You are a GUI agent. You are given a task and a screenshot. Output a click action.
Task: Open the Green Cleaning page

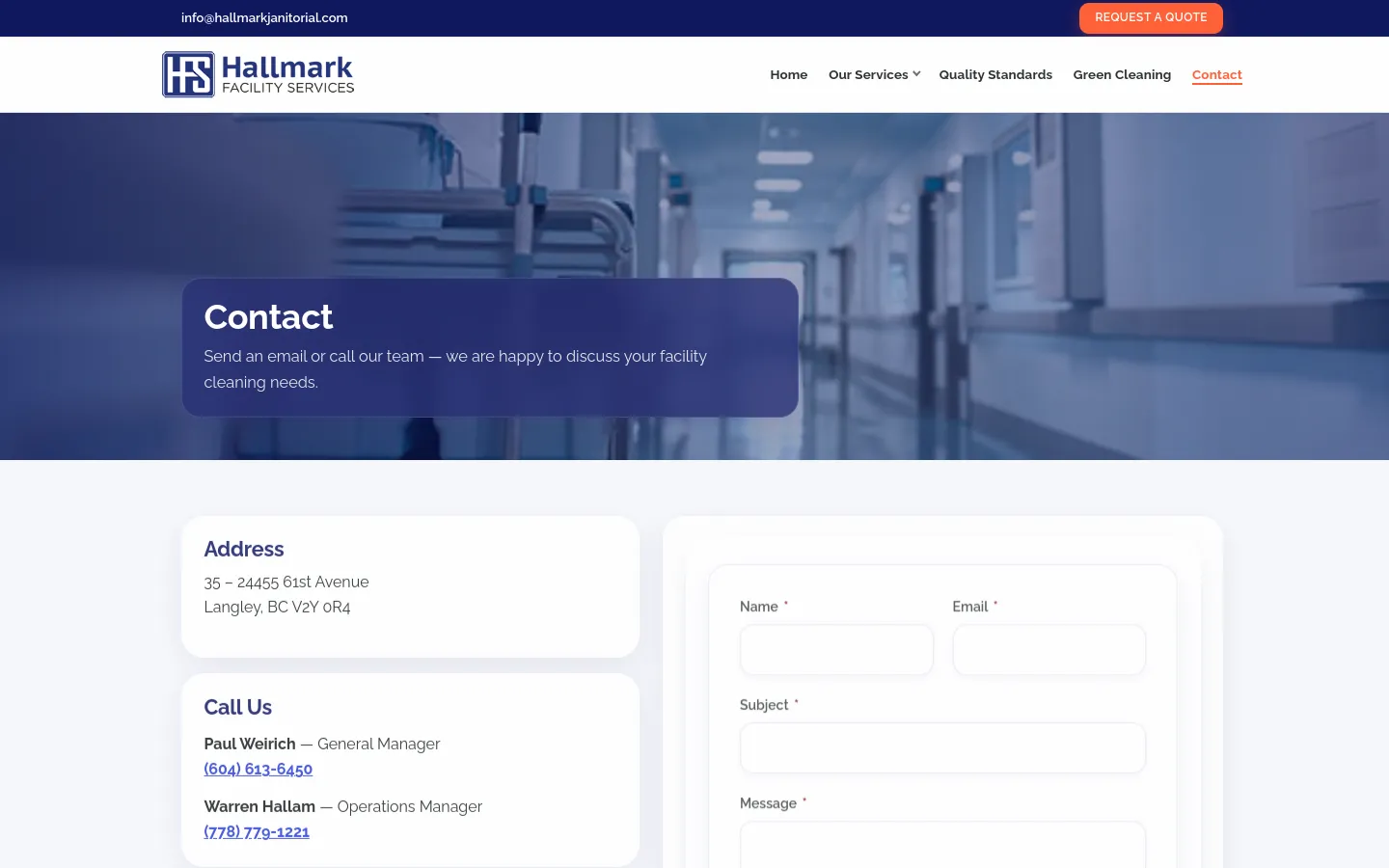coord(1122,74)
